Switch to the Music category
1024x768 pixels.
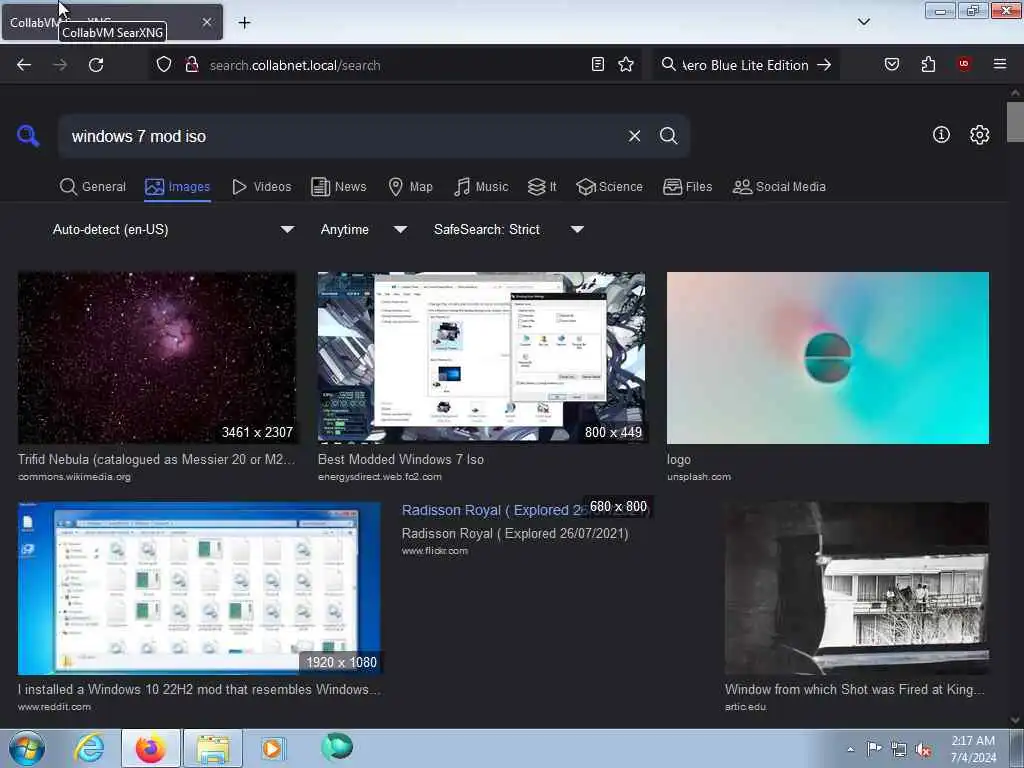pyautogui.click(x=481, y=187)
